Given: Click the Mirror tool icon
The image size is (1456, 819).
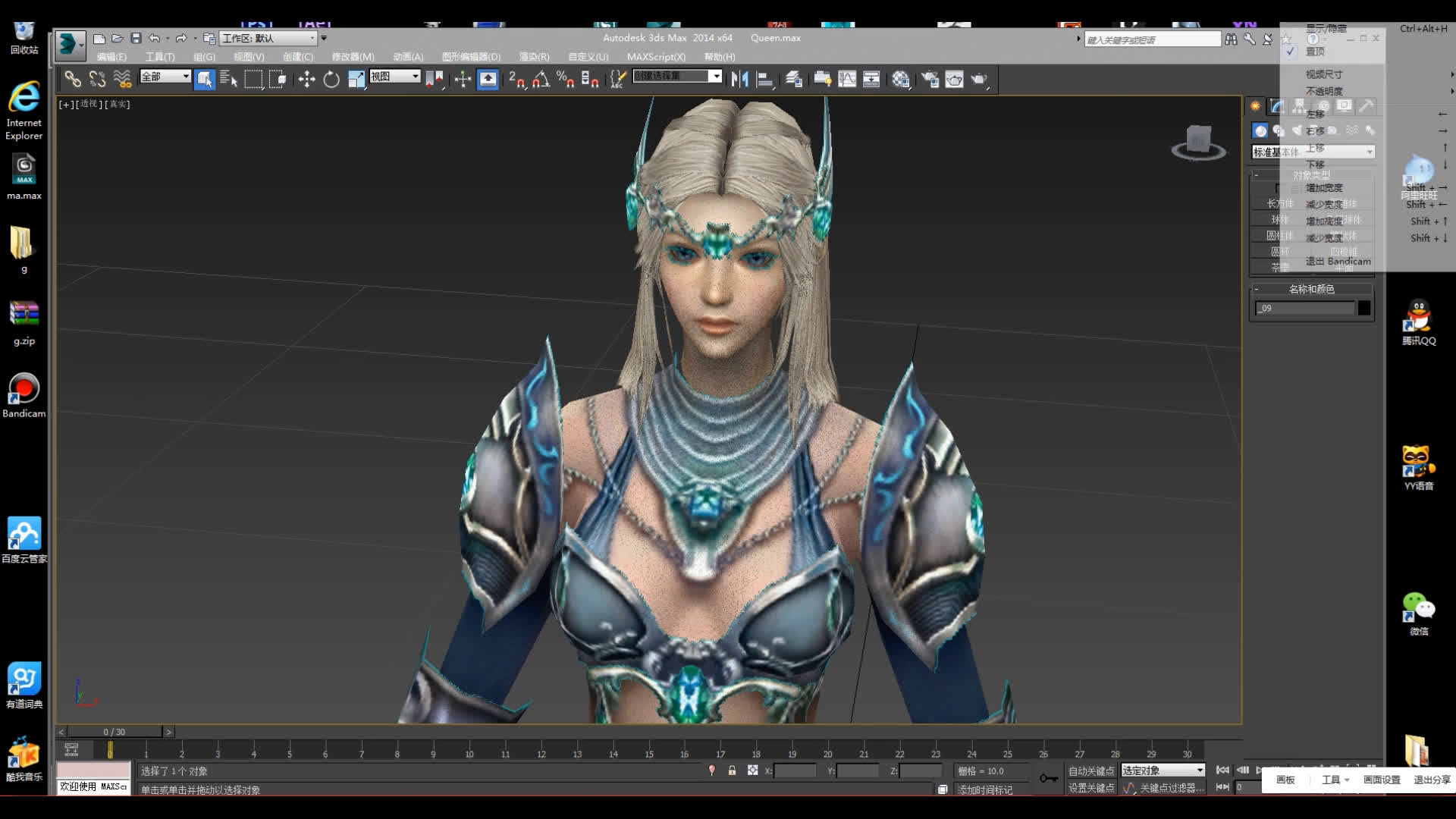Looking at the screenshot, I should click(740, 79).
